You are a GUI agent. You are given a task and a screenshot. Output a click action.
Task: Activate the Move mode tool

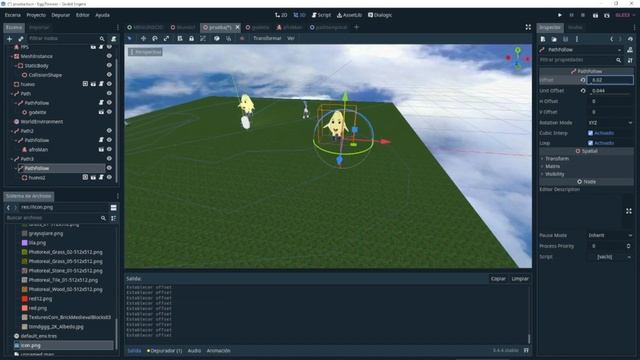pos(143,38)
